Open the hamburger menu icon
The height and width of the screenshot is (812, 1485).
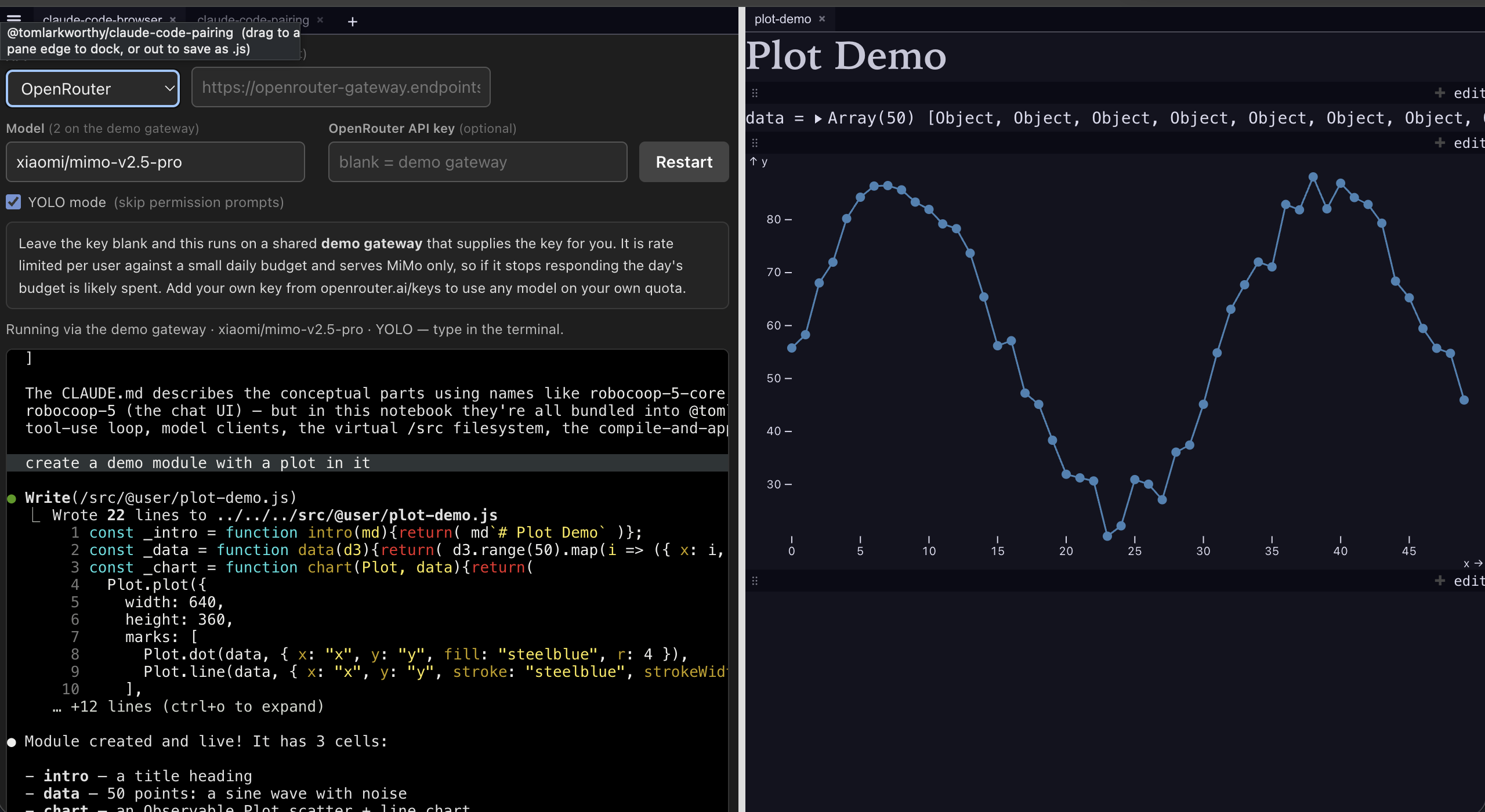coord(14,19)
